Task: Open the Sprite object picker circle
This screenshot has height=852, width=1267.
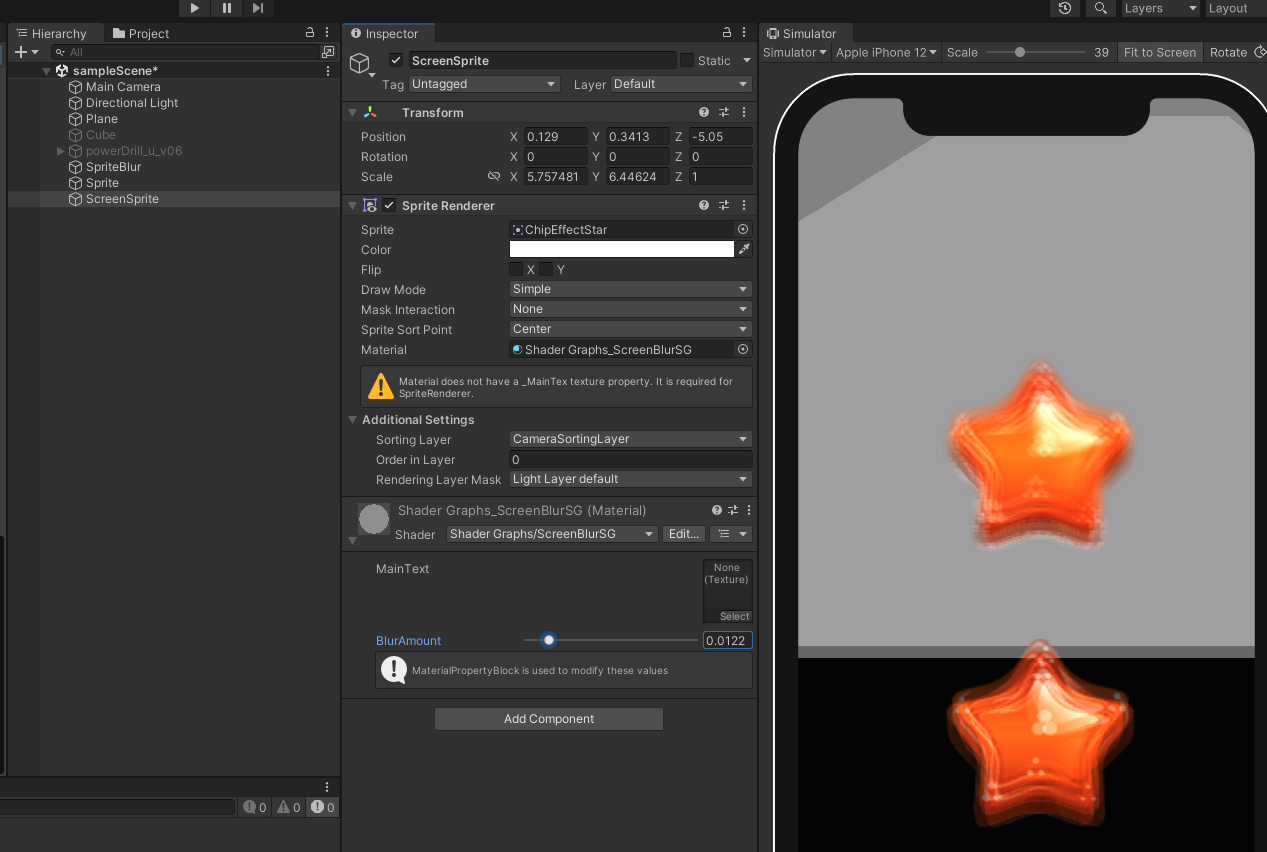Action: pyautogui.click(x=743, y=229)
